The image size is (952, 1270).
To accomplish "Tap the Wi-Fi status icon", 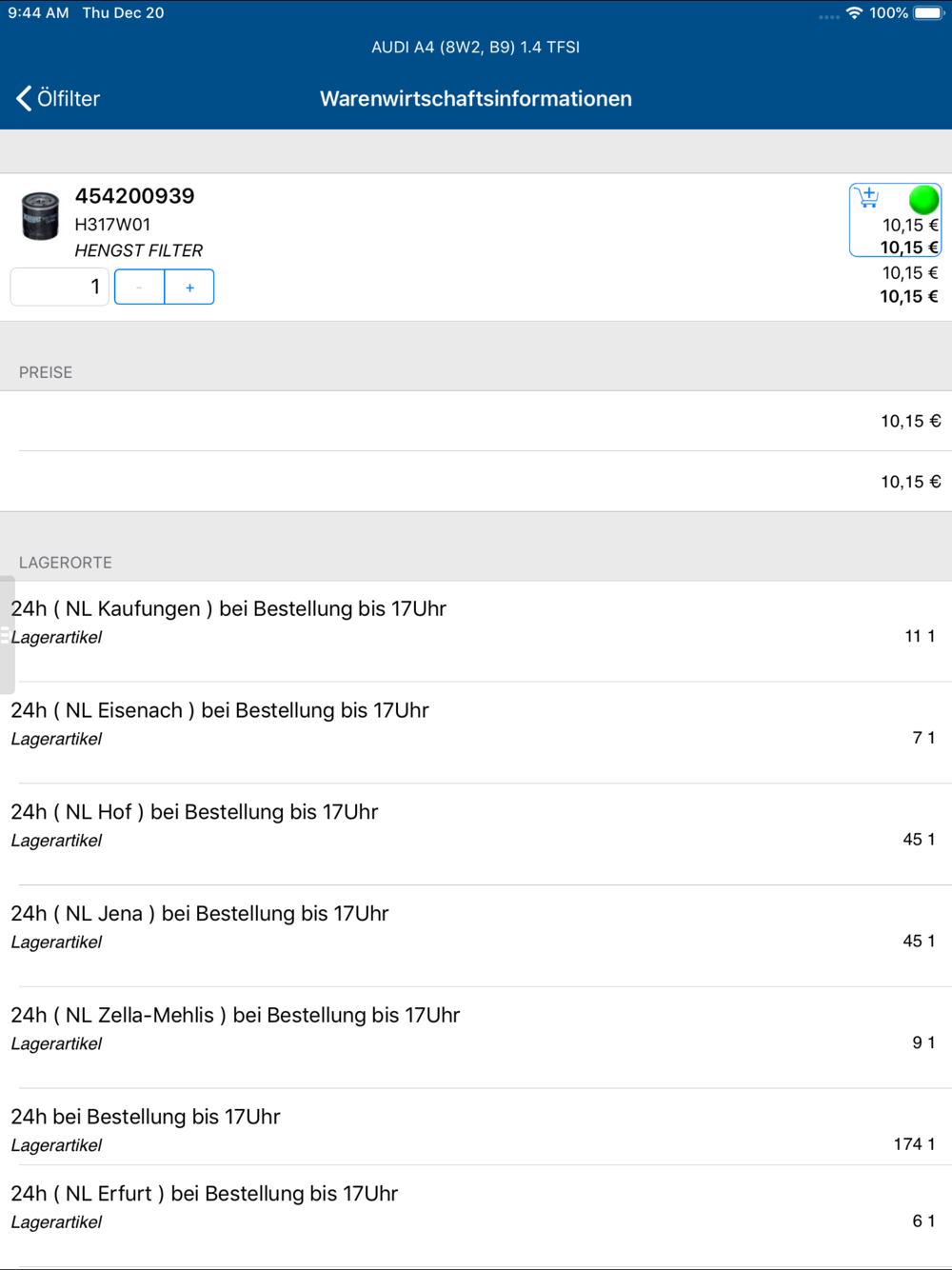I will 854,13.
